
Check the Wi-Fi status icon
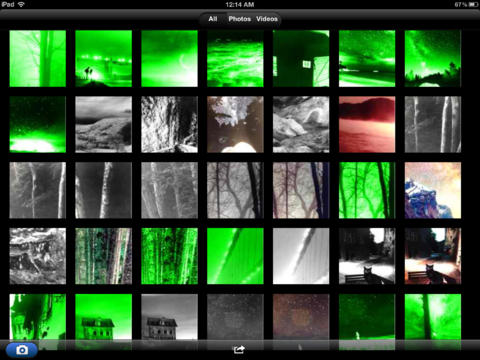(21, 4)
